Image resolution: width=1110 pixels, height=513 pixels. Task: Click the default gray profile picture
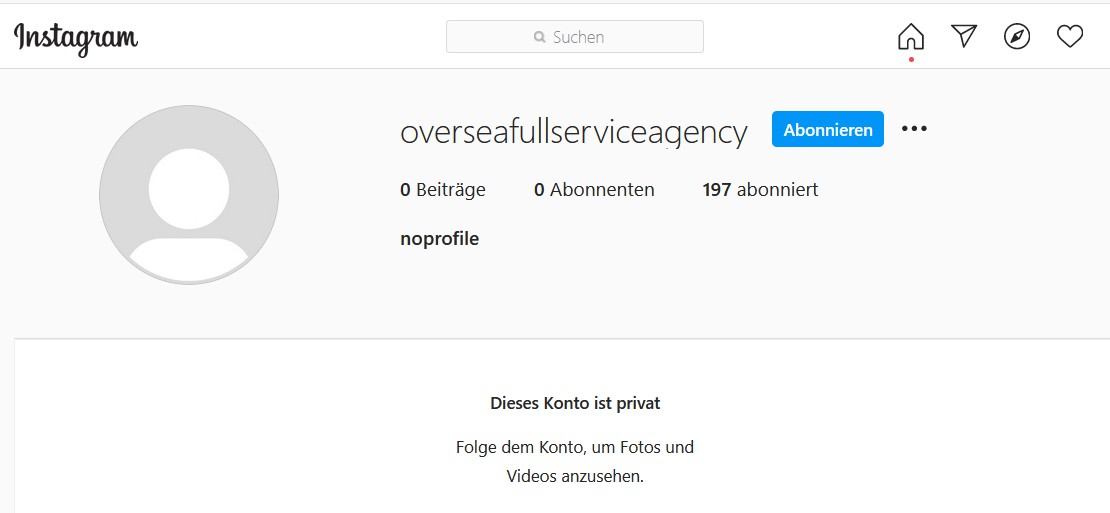(x=189, y=195)
